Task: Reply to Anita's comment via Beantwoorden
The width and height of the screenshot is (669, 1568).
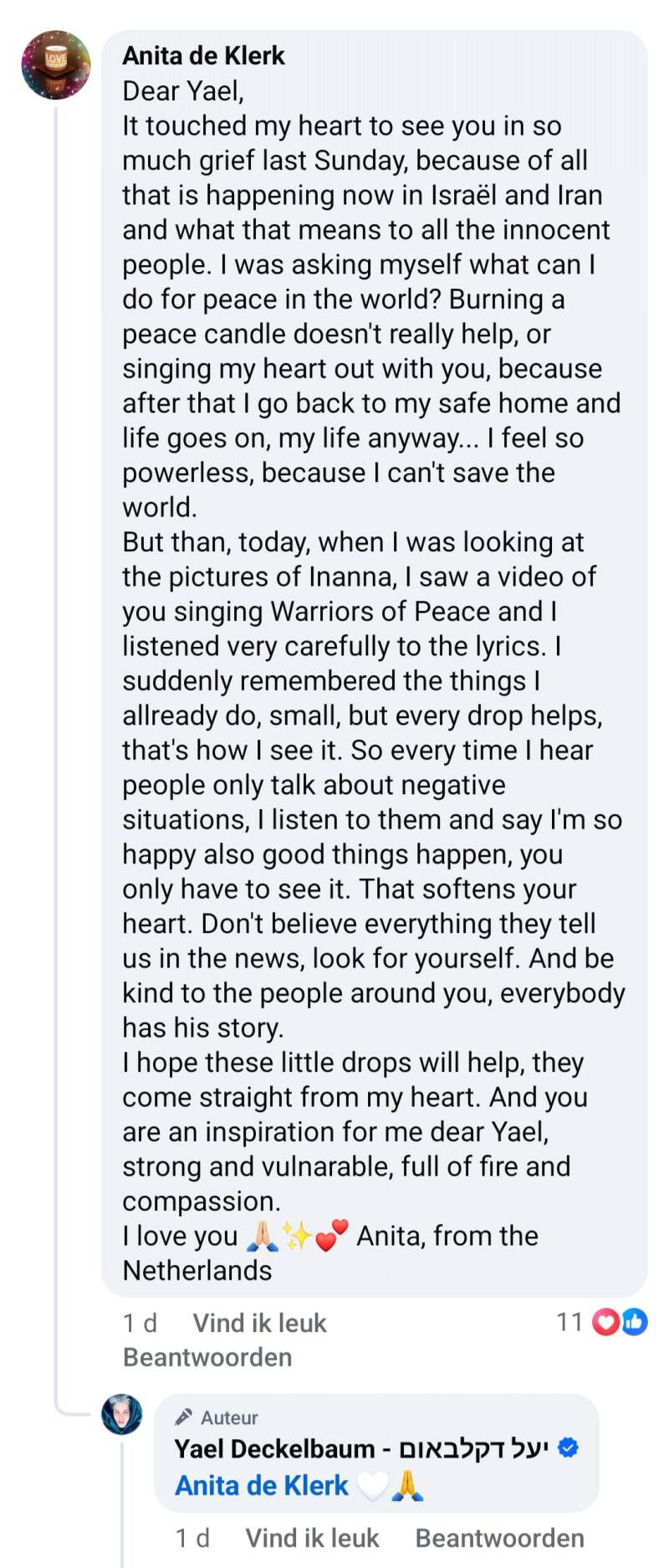Action: coord(207,1357)
